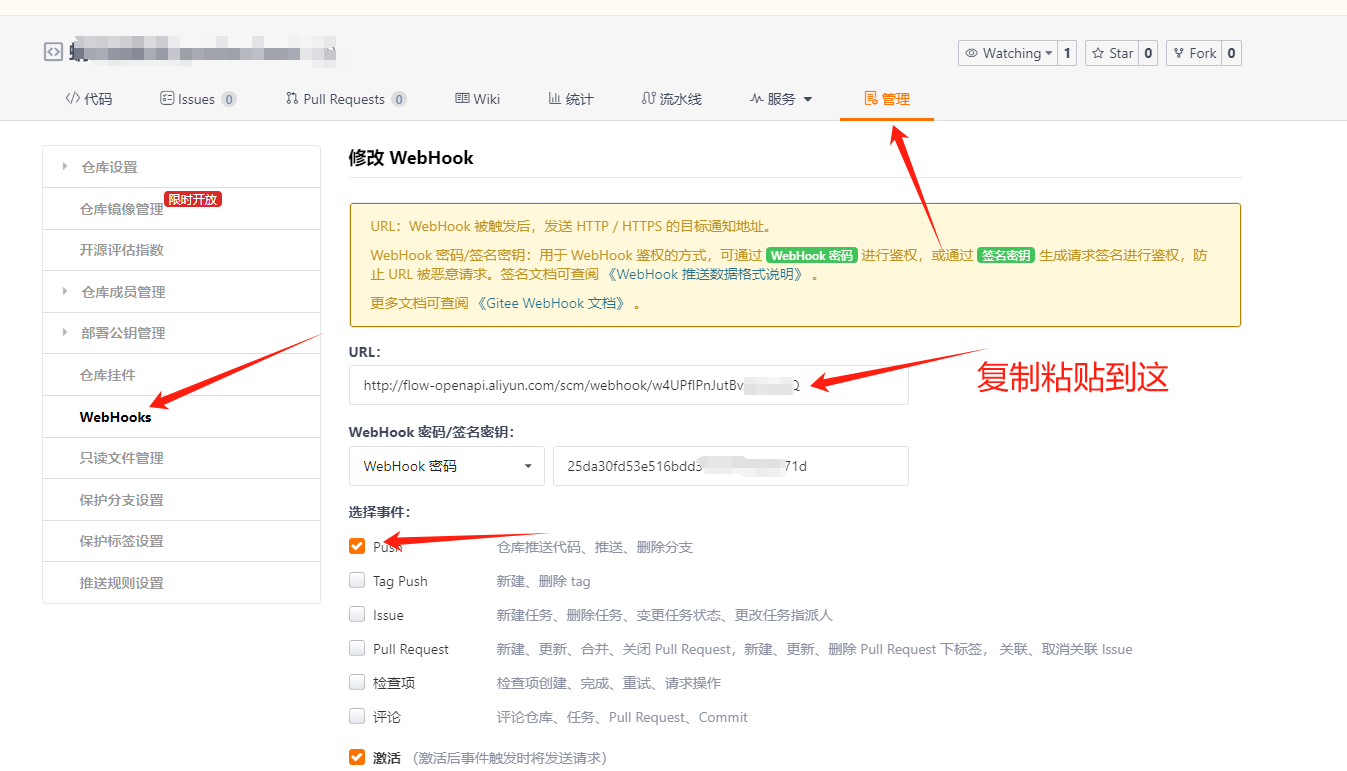
Task: Click the Watching eye button
Action: 1006,53
